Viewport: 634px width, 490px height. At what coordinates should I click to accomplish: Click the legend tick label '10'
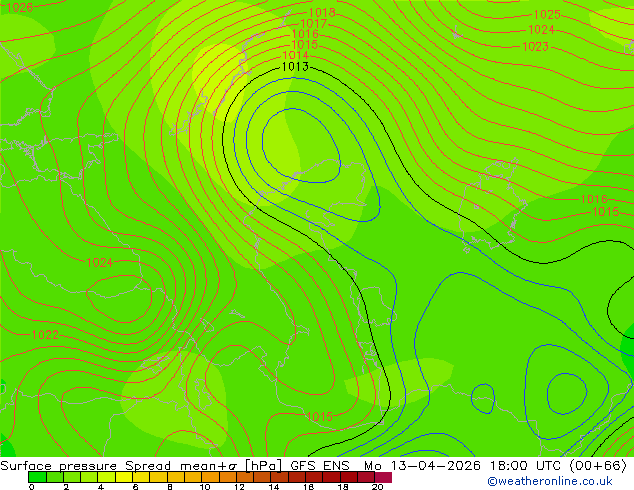tap(205, 486)
